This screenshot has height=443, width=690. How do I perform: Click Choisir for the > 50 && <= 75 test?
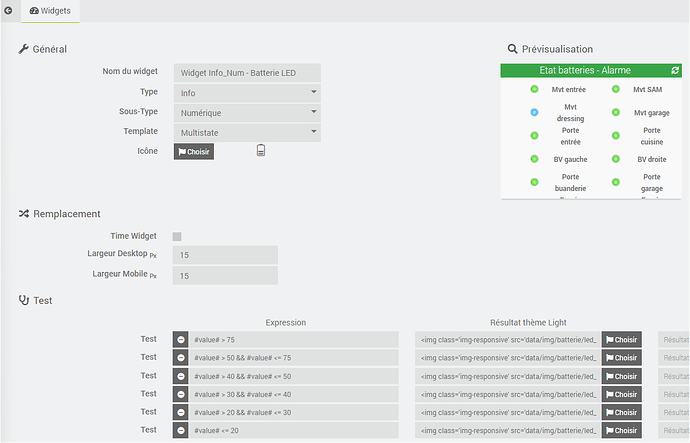(x=621, y=358)
